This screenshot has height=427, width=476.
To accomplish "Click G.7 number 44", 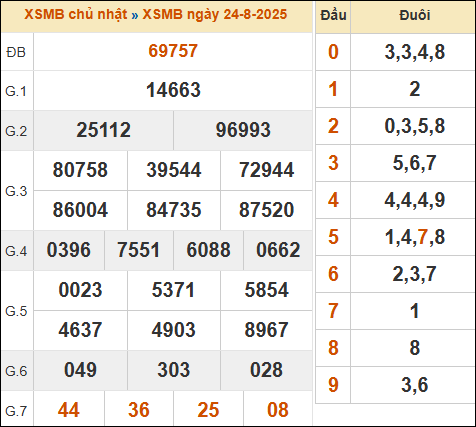I will tap(69, 410).
